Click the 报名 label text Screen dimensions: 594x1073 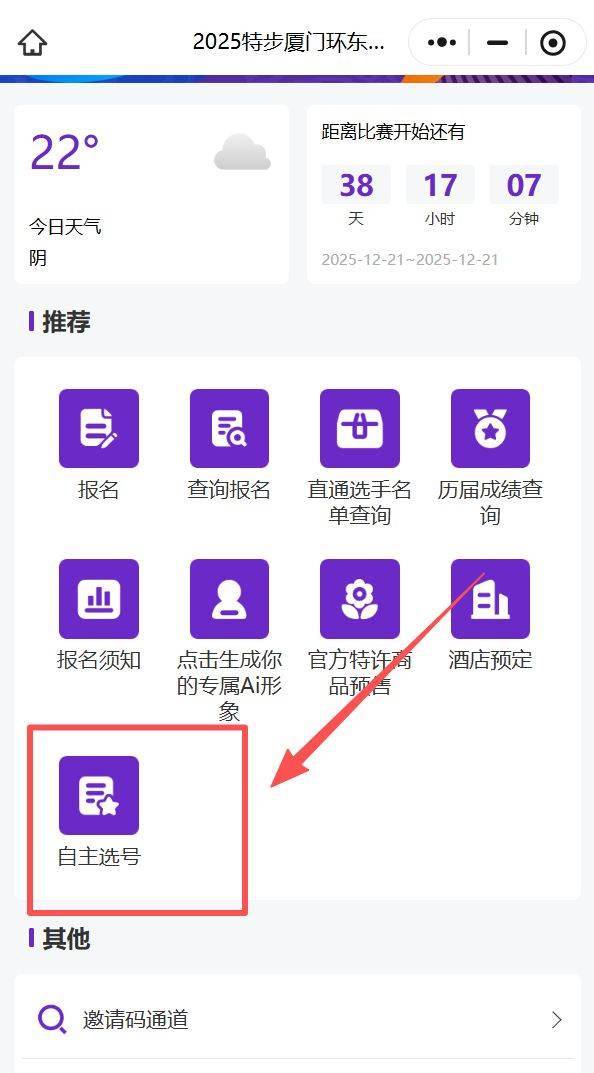point(99,489)
